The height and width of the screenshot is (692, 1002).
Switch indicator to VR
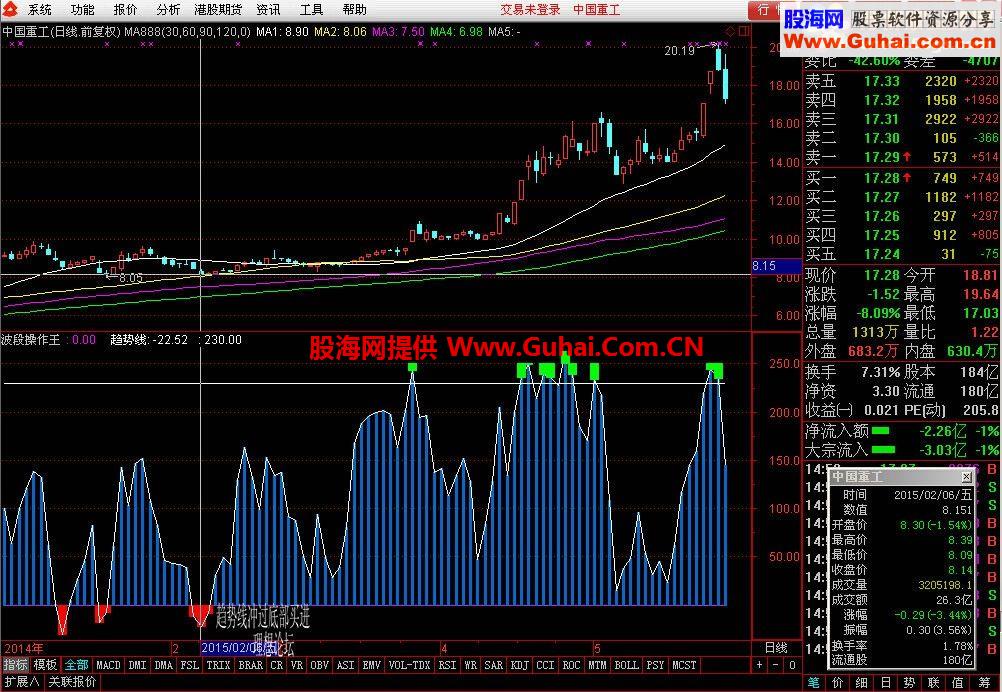[x=297, y=665]
